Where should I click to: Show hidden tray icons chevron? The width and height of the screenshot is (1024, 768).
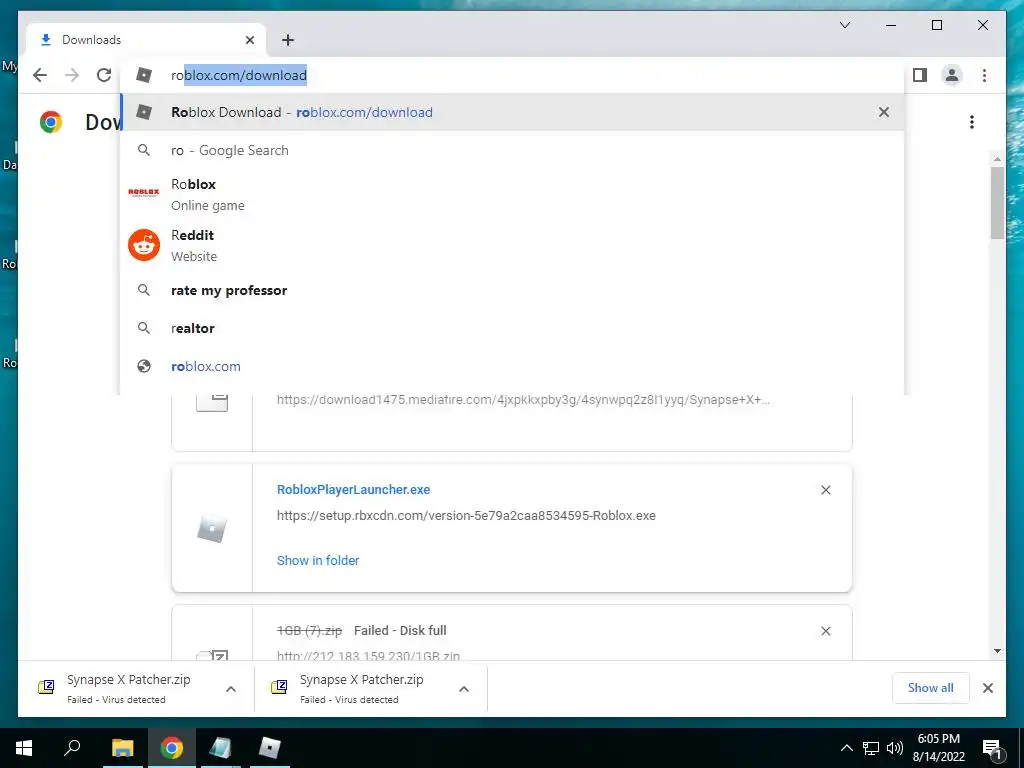point(846,748)
